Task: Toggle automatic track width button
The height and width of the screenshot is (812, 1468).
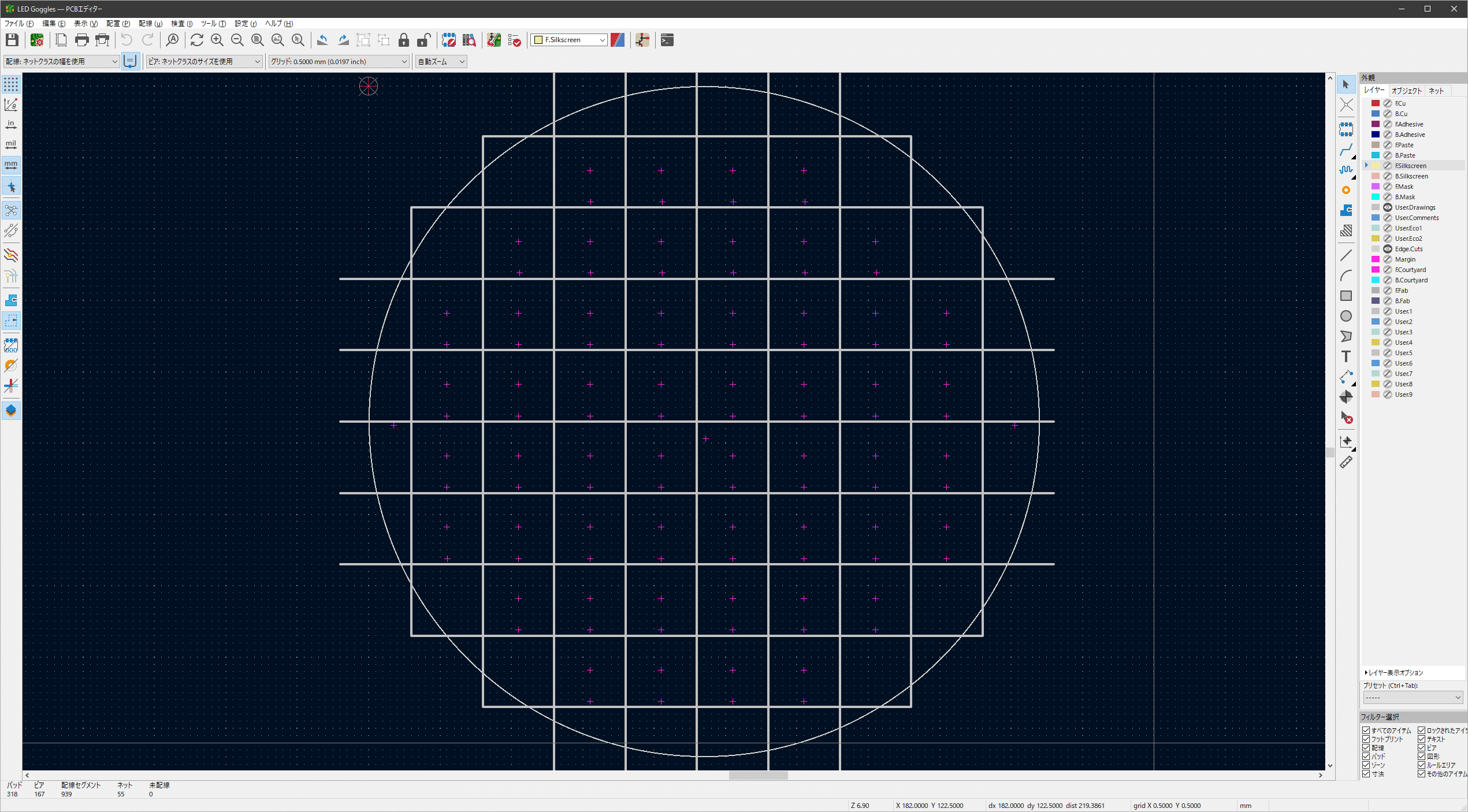Action: pos(131,61)
